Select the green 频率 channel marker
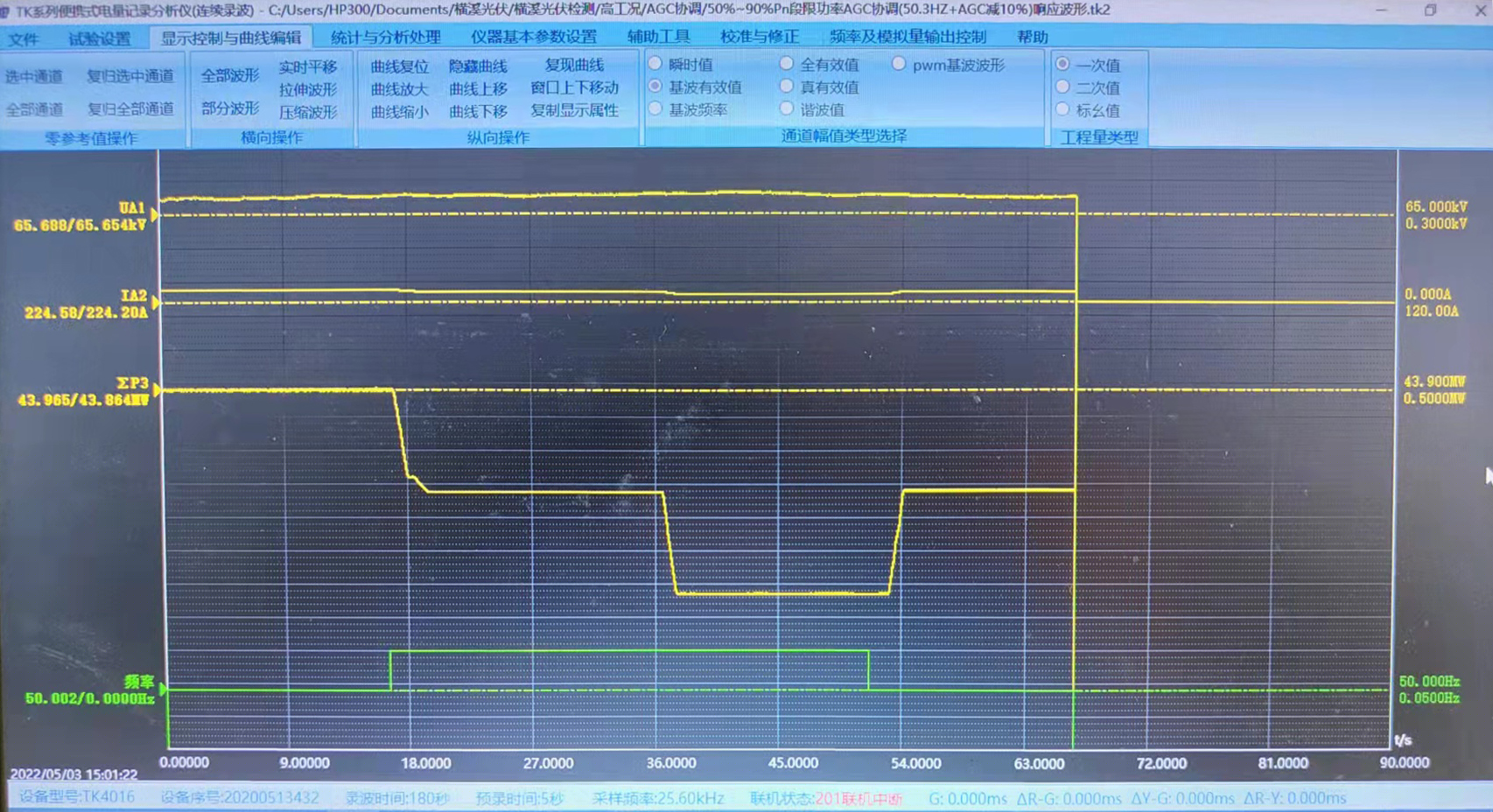 click(162, 689)
